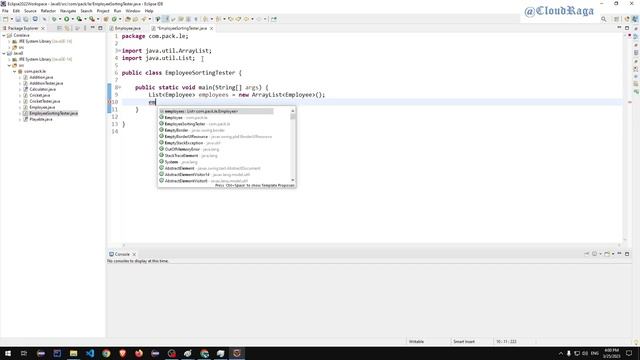This screenshot has height=360, width=640.
Task: Open the File menu
Action: [5, 11]
